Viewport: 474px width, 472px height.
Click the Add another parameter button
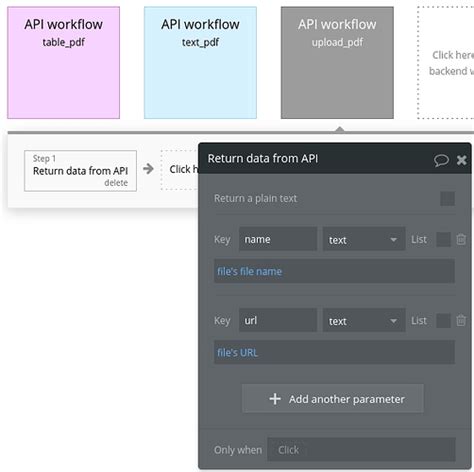[333, 399]
